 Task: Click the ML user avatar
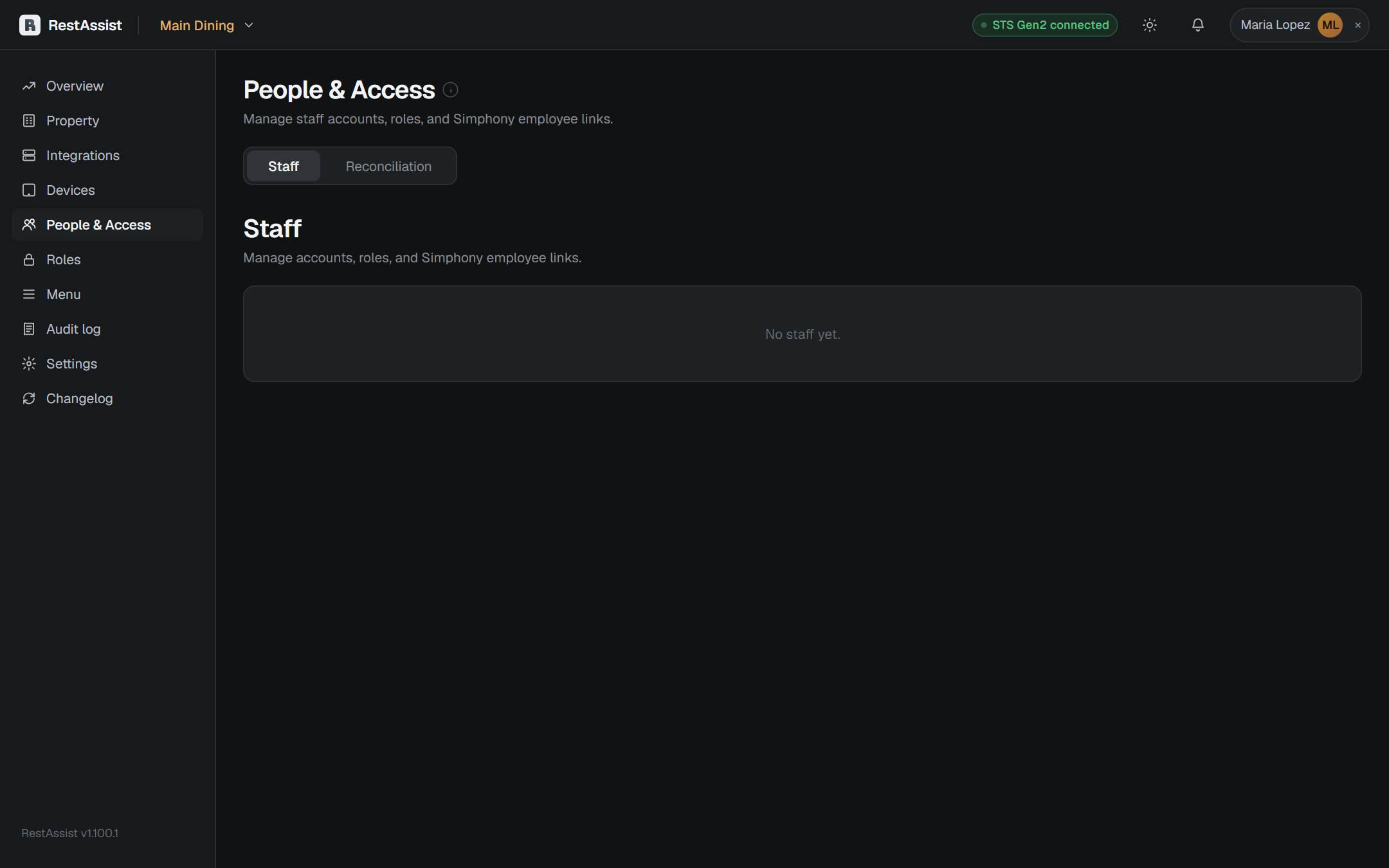click(1330, 25)
